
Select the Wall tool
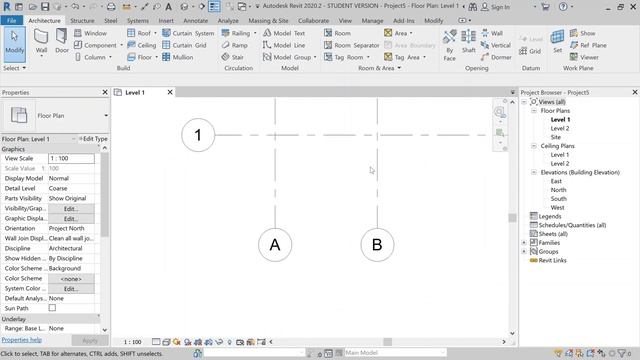pos(41,42)
